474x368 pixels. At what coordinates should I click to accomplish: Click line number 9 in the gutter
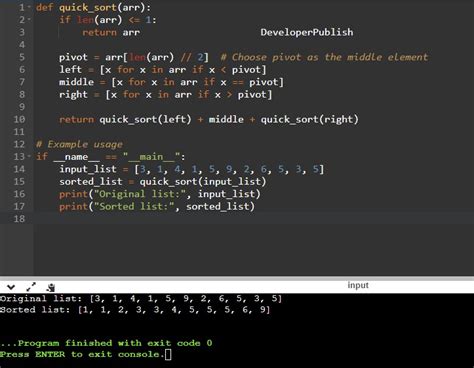[x=22, y=107]
